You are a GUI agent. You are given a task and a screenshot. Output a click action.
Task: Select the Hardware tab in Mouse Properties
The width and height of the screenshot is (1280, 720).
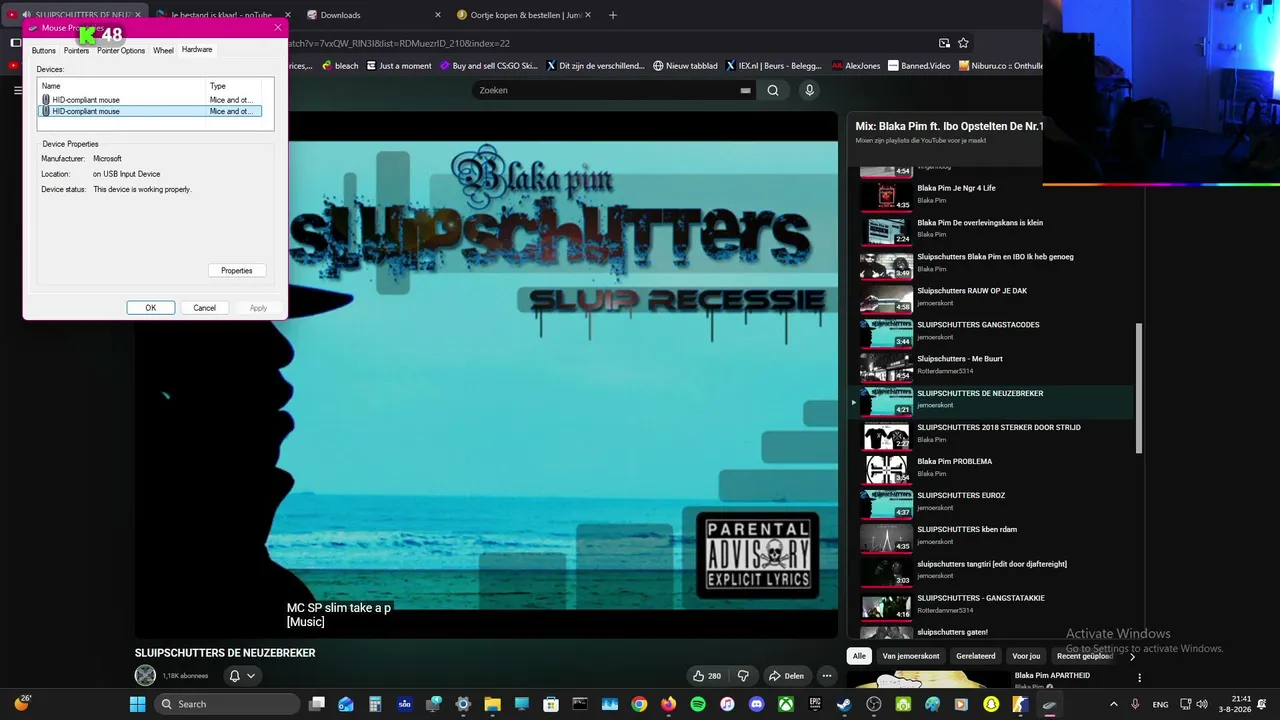[197, 49]
